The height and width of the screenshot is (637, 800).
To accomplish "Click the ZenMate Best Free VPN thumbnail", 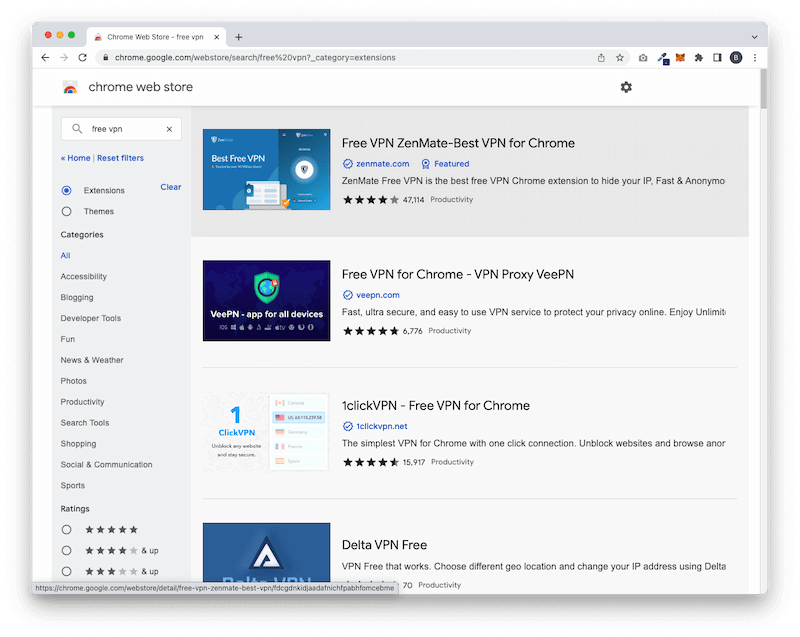I will coord(266,169).
